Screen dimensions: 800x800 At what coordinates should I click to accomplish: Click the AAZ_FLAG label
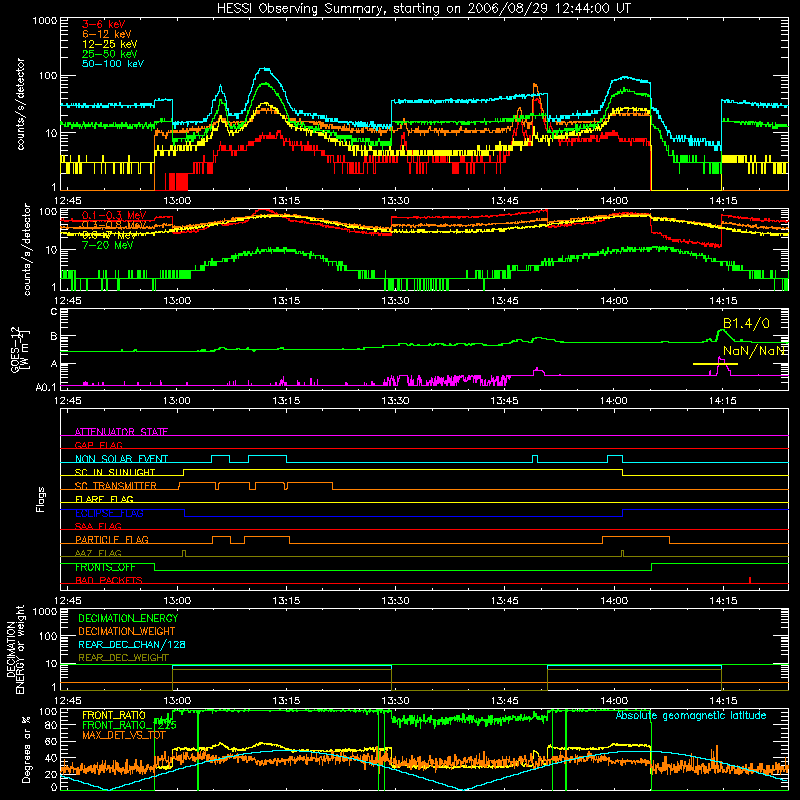(98, 553)
